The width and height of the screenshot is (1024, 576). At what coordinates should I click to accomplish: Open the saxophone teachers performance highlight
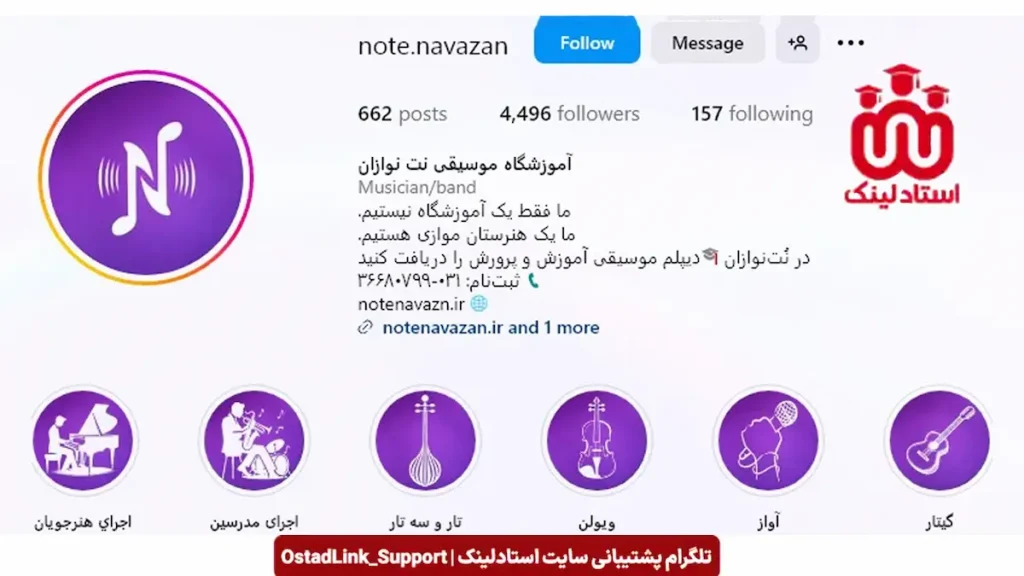pos(254,440)
